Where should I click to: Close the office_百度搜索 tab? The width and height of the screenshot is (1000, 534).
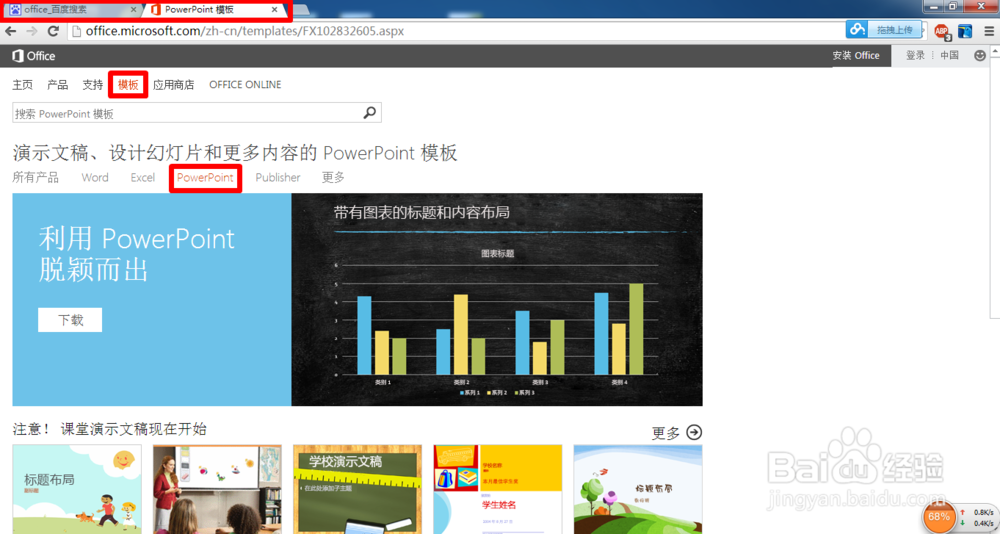133,10
